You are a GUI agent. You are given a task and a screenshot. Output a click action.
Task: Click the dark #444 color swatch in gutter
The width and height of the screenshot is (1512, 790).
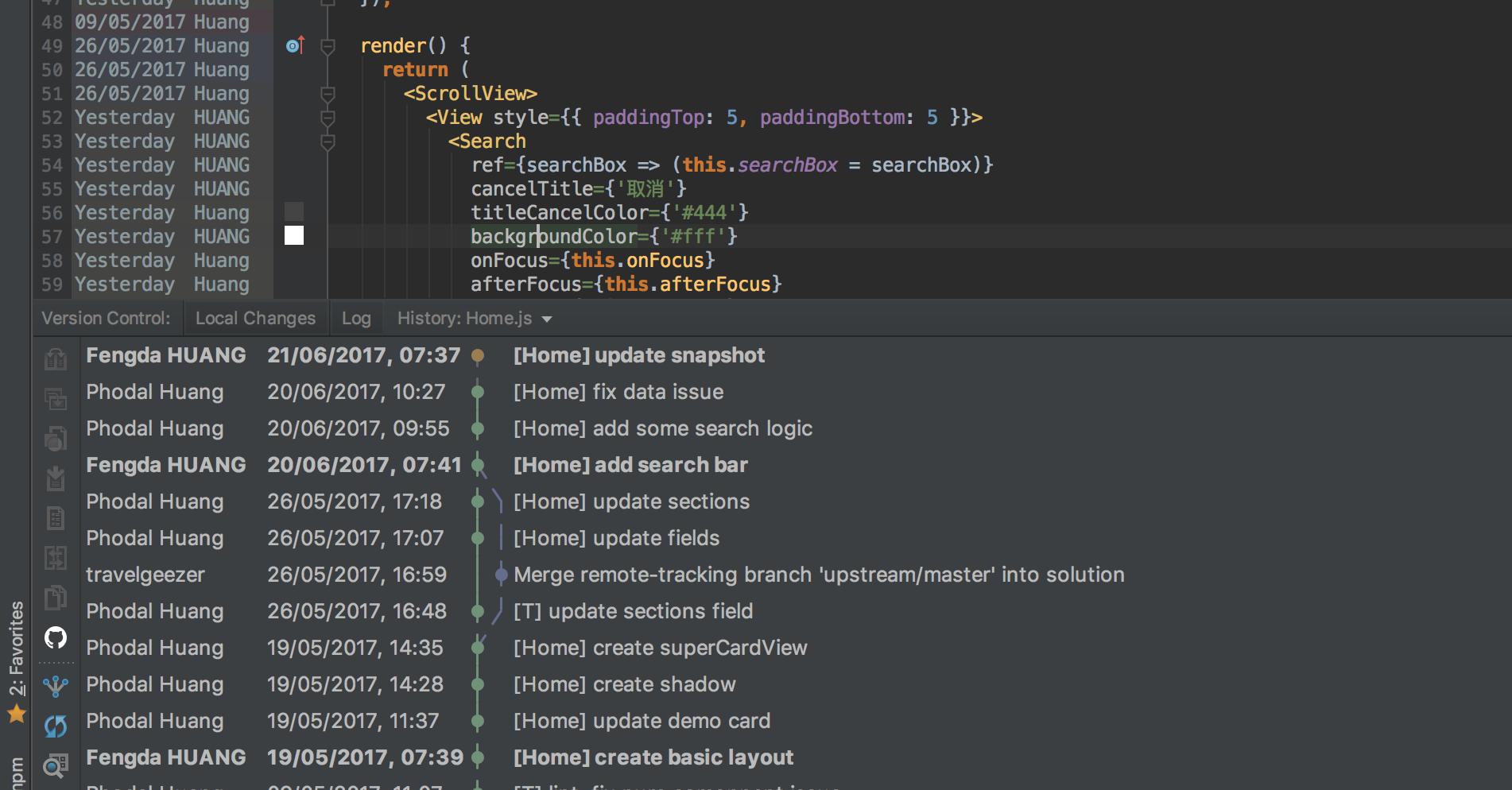[294, 211]
